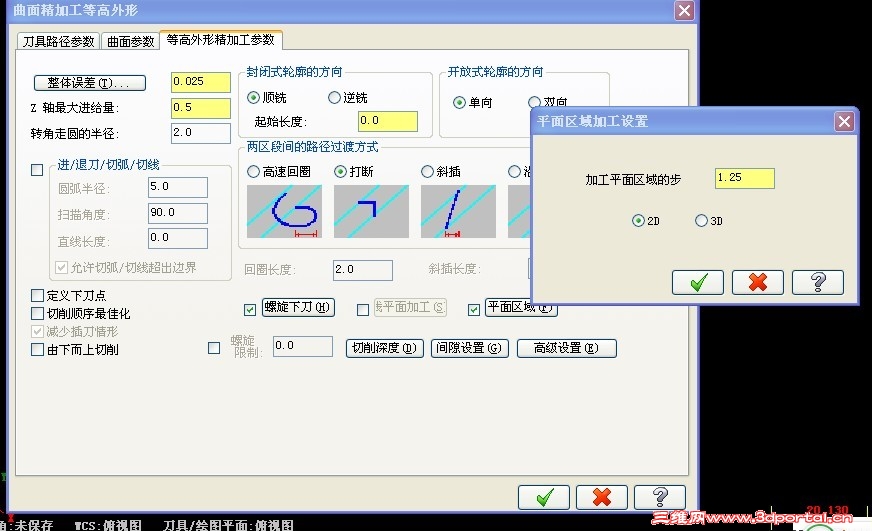Click the 整体误差 value field 0.025
Viewport: 872px width, 531px height.
point(201,82)
